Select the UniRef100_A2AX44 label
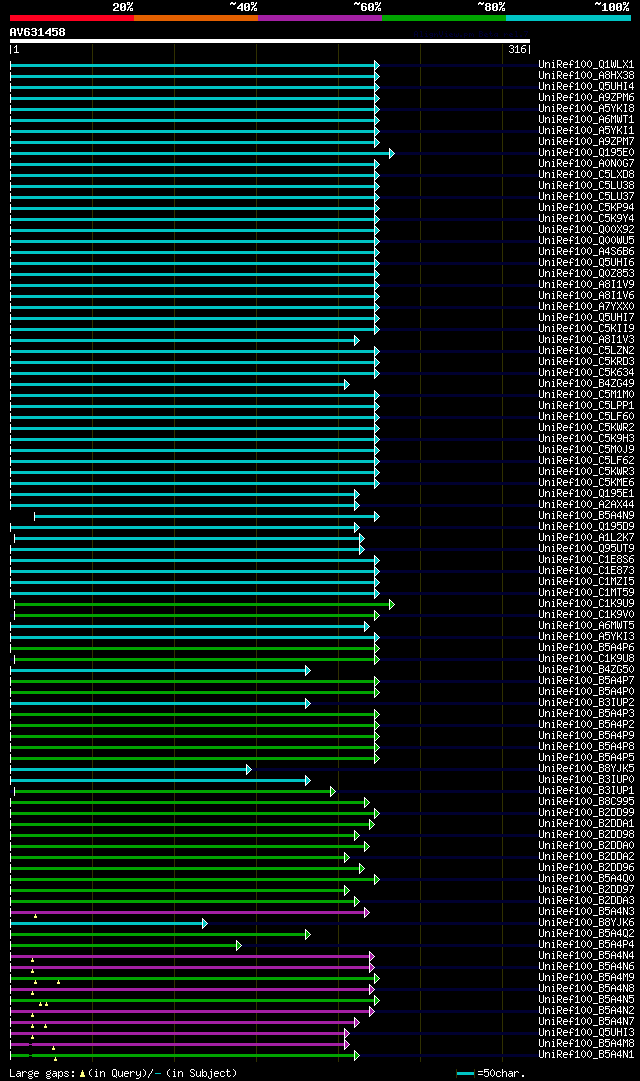 [586, 505]
